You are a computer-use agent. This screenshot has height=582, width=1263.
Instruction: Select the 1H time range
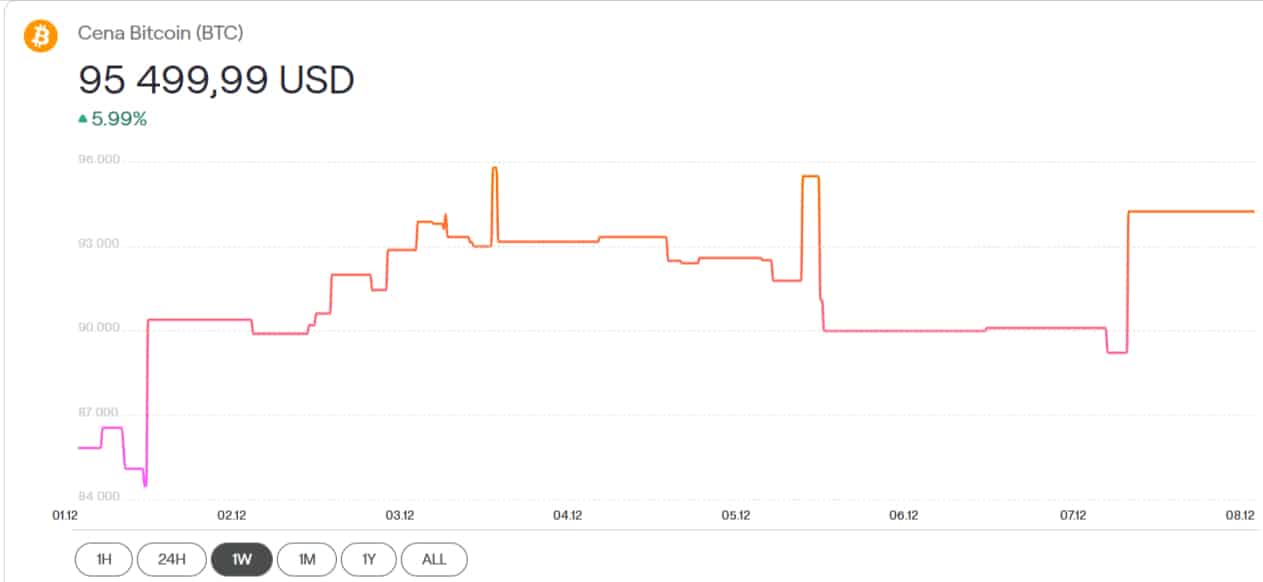click(x=103, y=559)
